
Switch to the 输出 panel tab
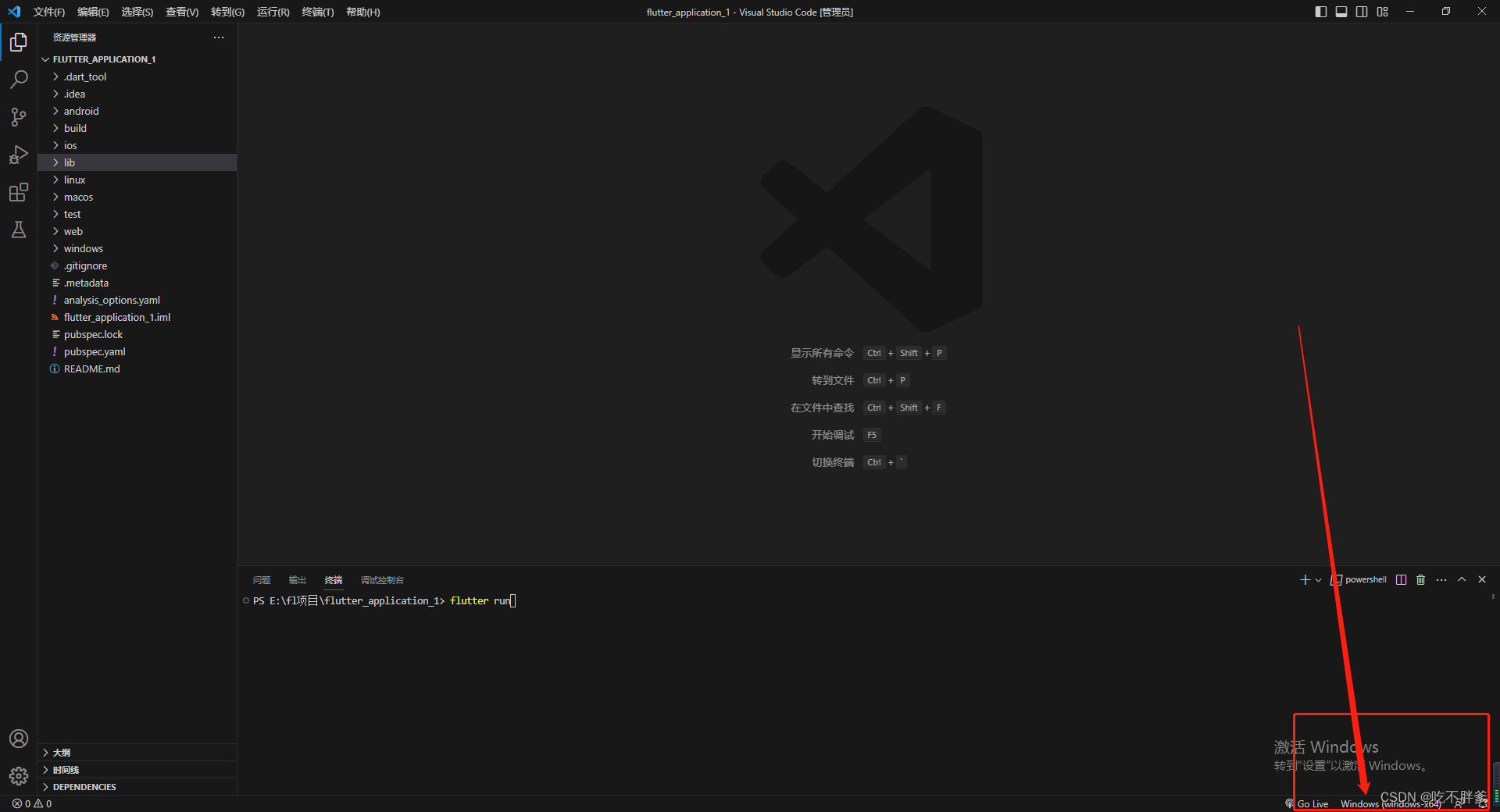[x=298, y=580]
